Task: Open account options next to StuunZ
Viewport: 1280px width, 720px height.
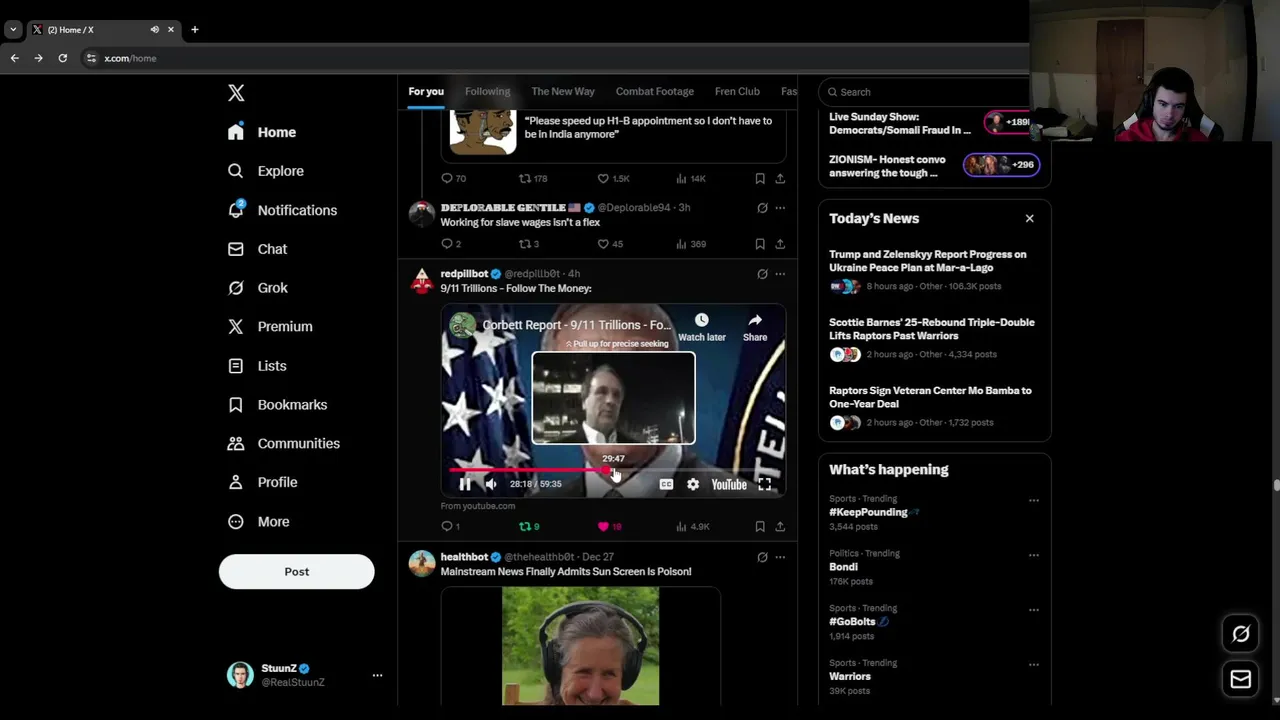Action: (x=377, y=675)
